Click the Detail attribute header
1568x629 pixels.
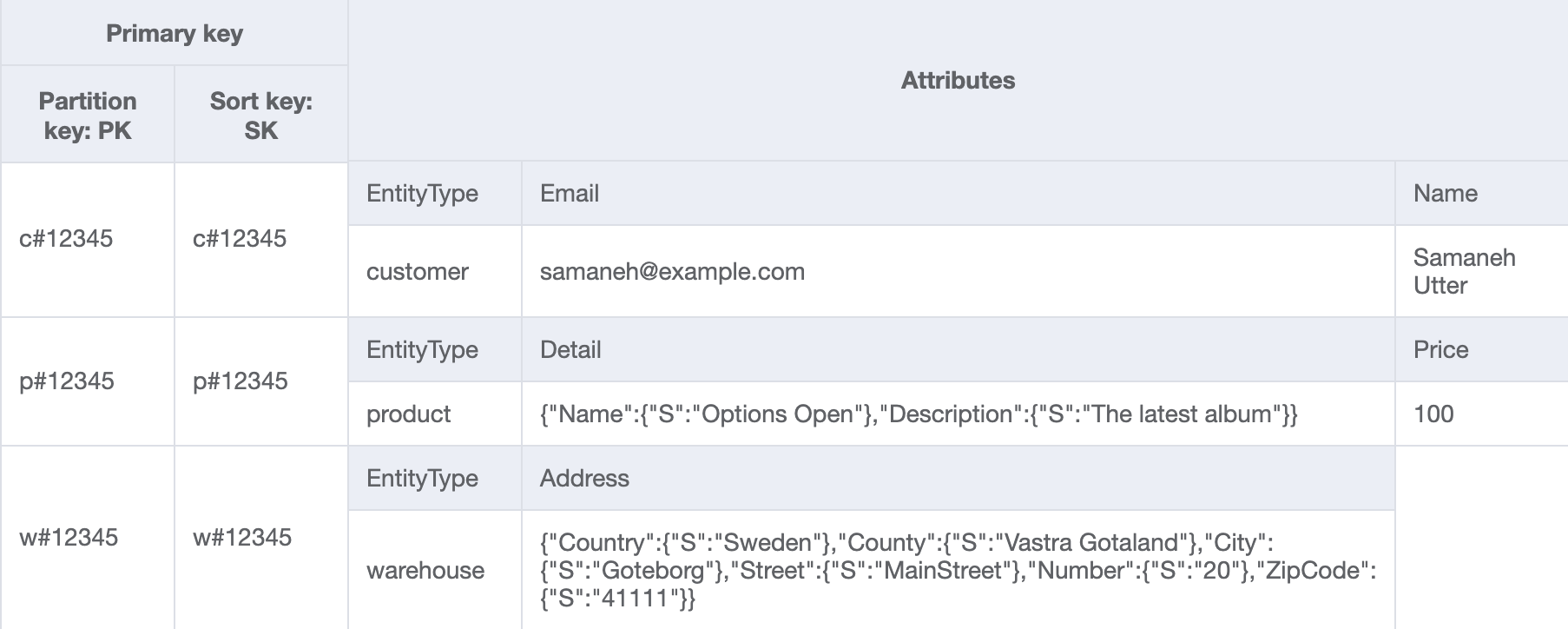point(570,350)
